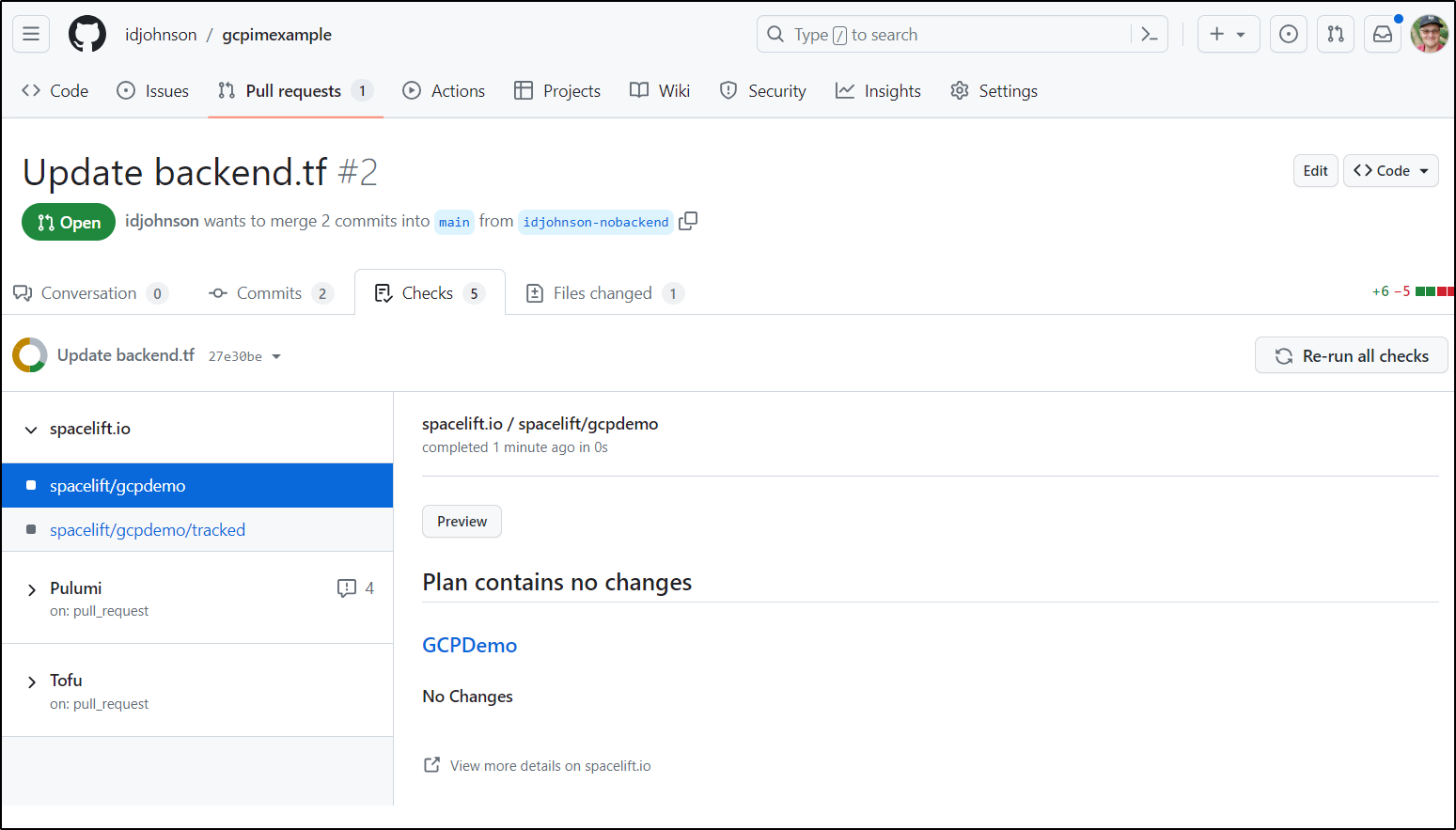The height and width of the screenshot is (830, 1456).
Task: Open the notifications inbox
Action: 1383,34
